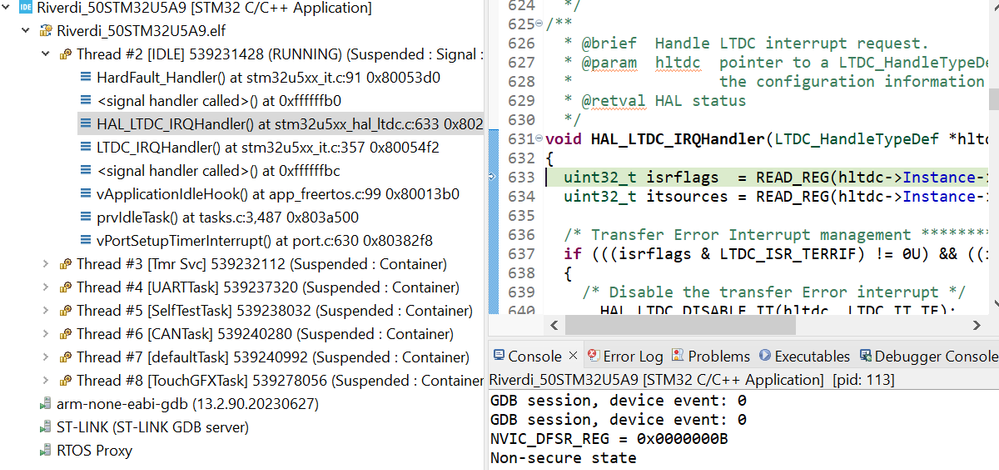Fold the comment block at line 625

(x=540, y=24)
